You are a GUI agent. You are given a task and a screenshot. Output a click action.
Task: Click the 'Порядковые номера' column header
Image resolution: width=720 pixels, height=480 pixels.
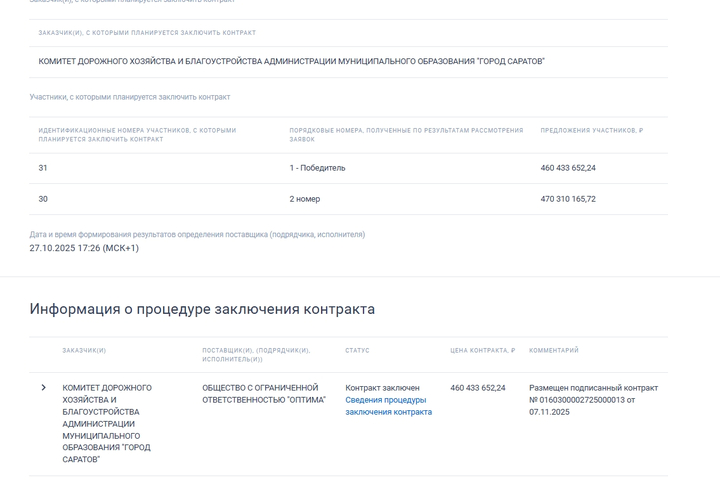coord(406,135)
